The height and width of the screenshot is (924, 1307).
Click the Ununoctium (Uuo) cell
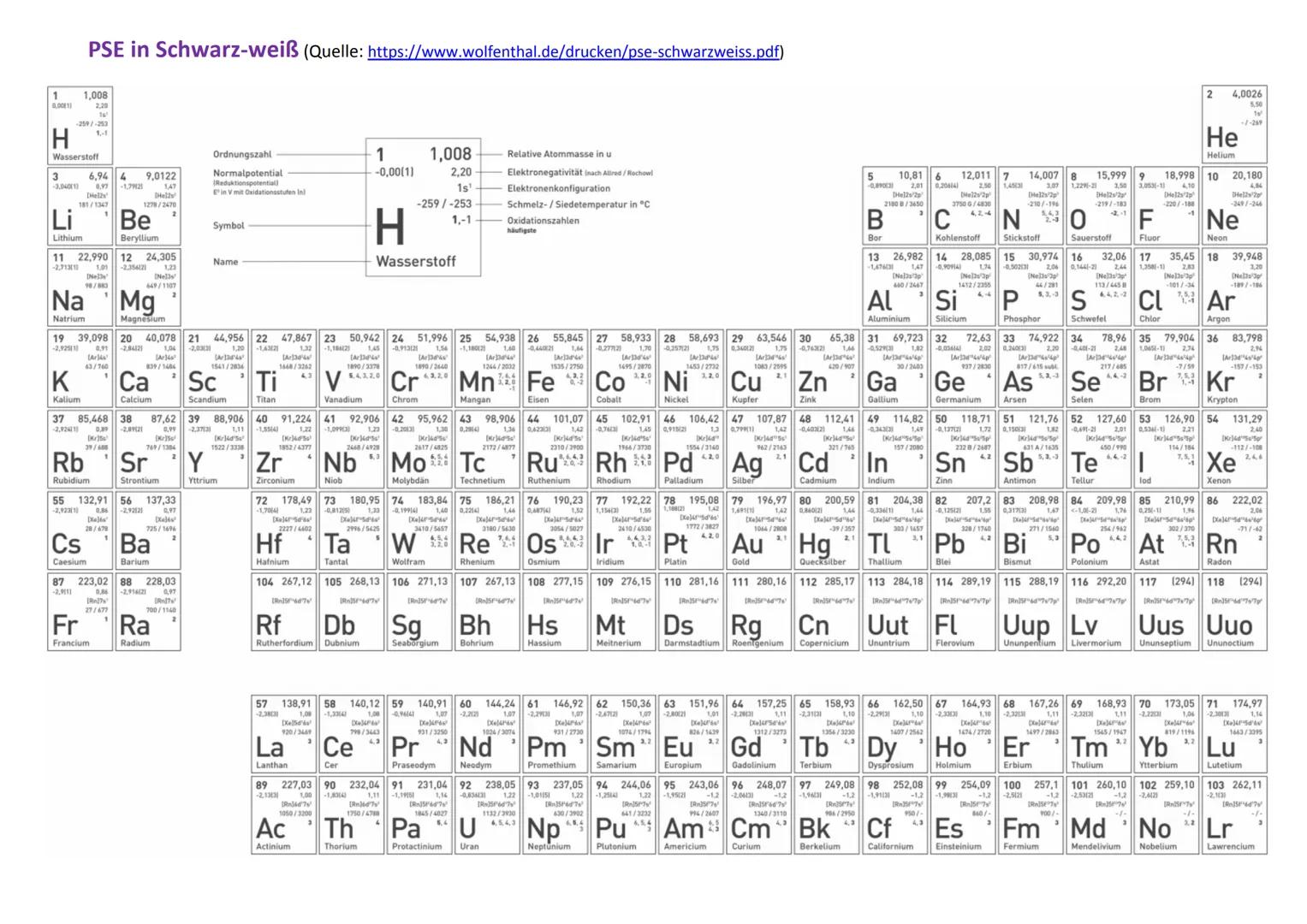pyautogui.click(x=1234, y=613)
